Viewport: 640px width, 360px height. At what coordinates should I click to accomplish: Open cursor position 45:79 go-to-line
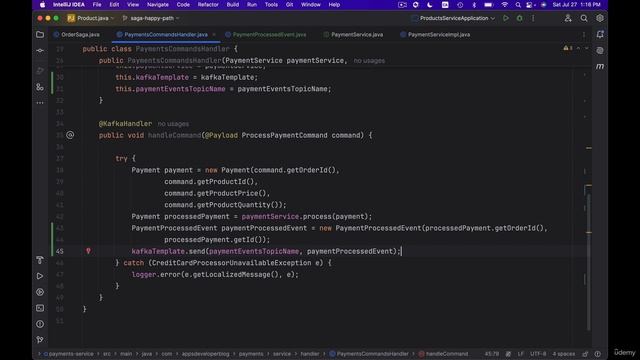point(491,354)
